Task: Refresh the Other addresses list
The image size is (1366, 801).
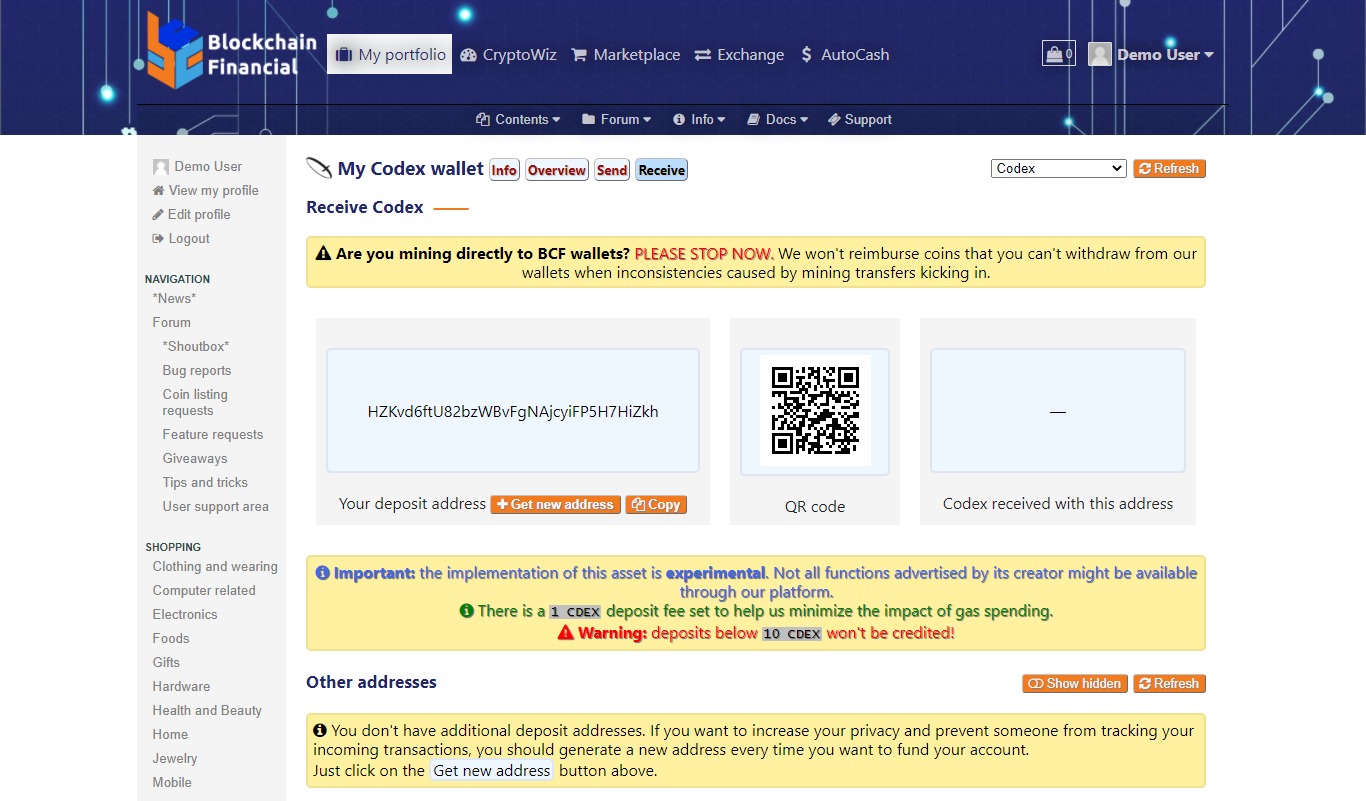Action: pos(1168,684)
